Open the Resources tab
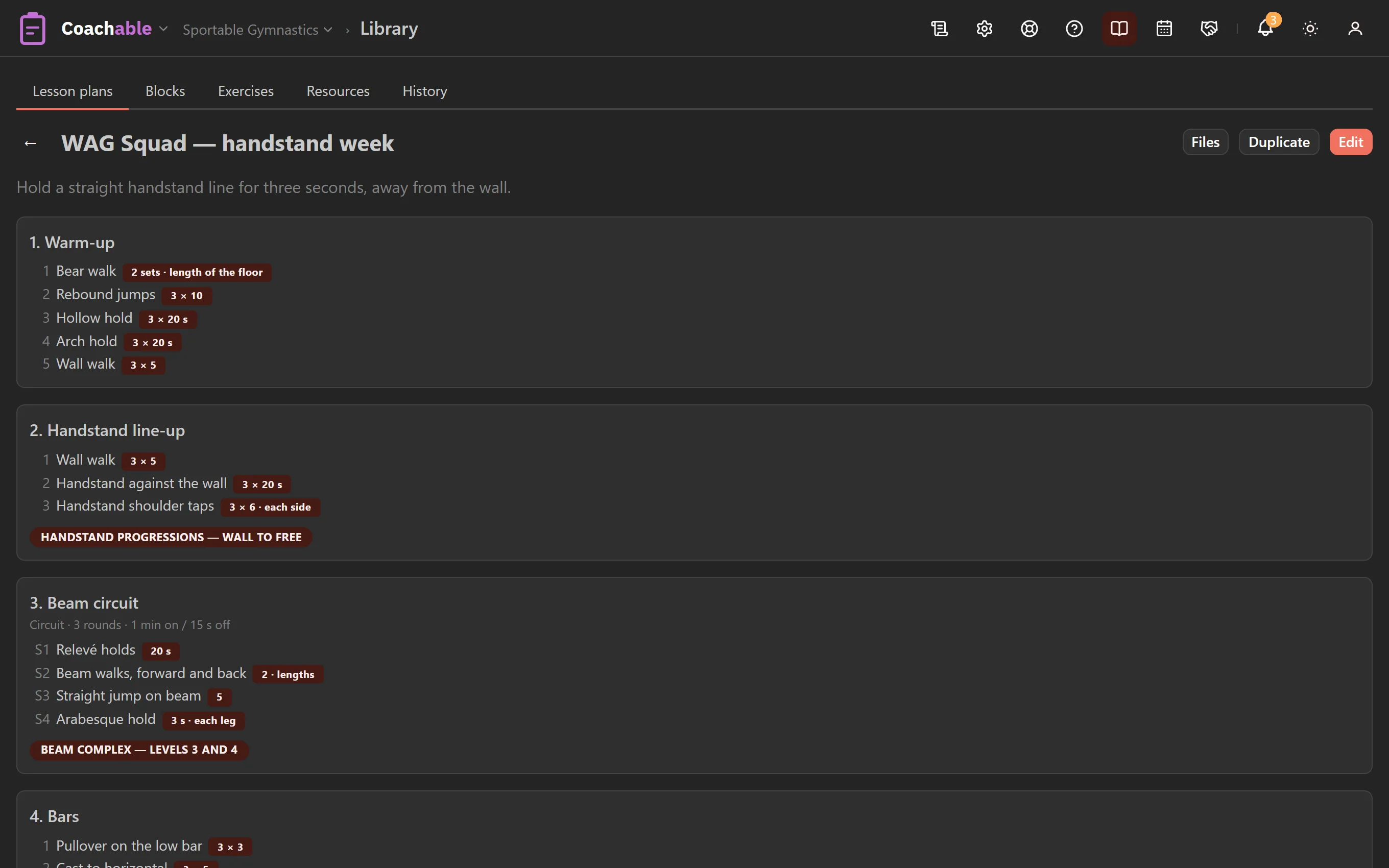This screenshot has width=1389, height=868. [x=338, y=91]
